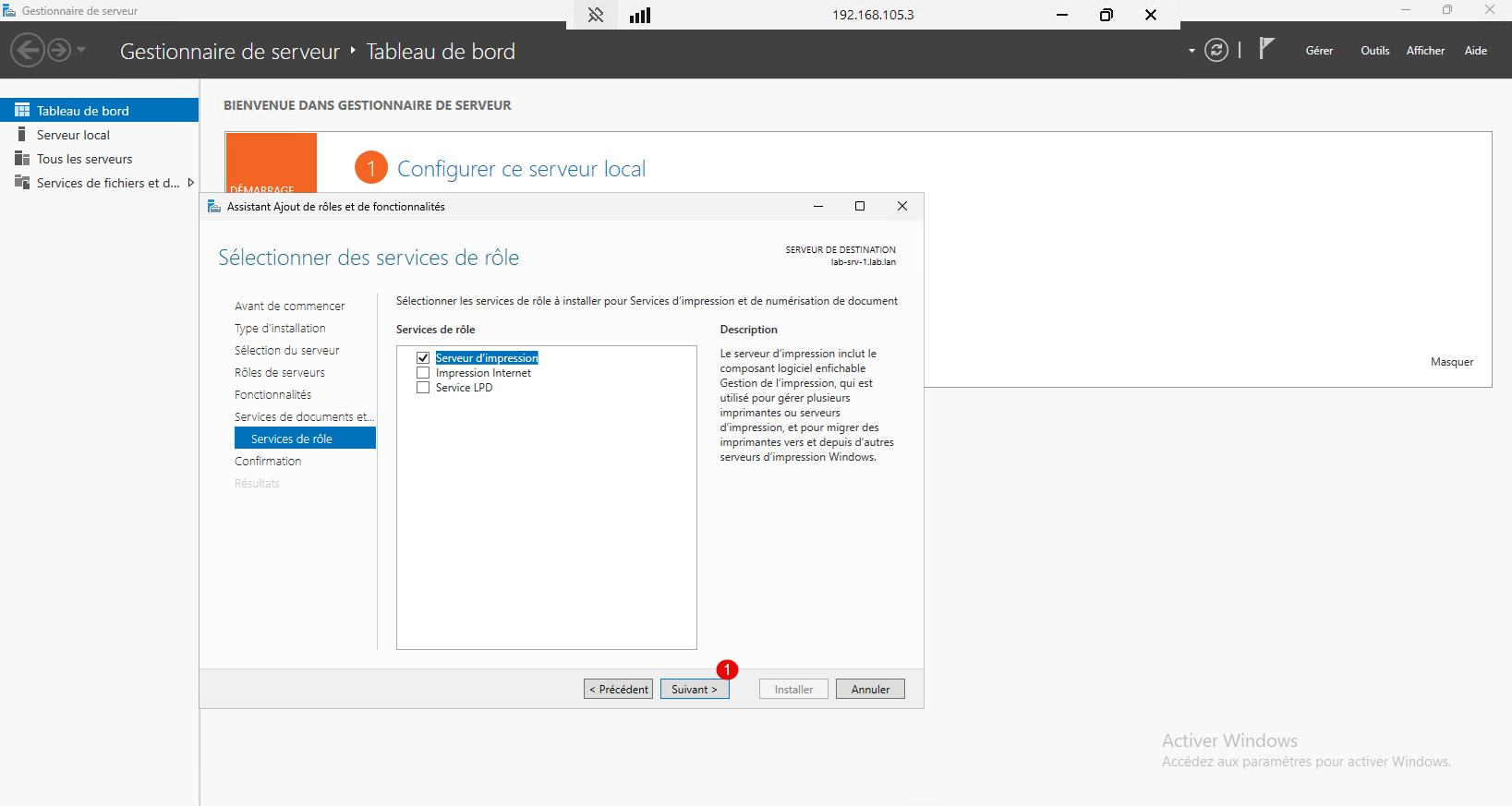Viewport: 1512px width, 806px height.
Task: Click the back navigation arrow icon
Action: point(28,50)
